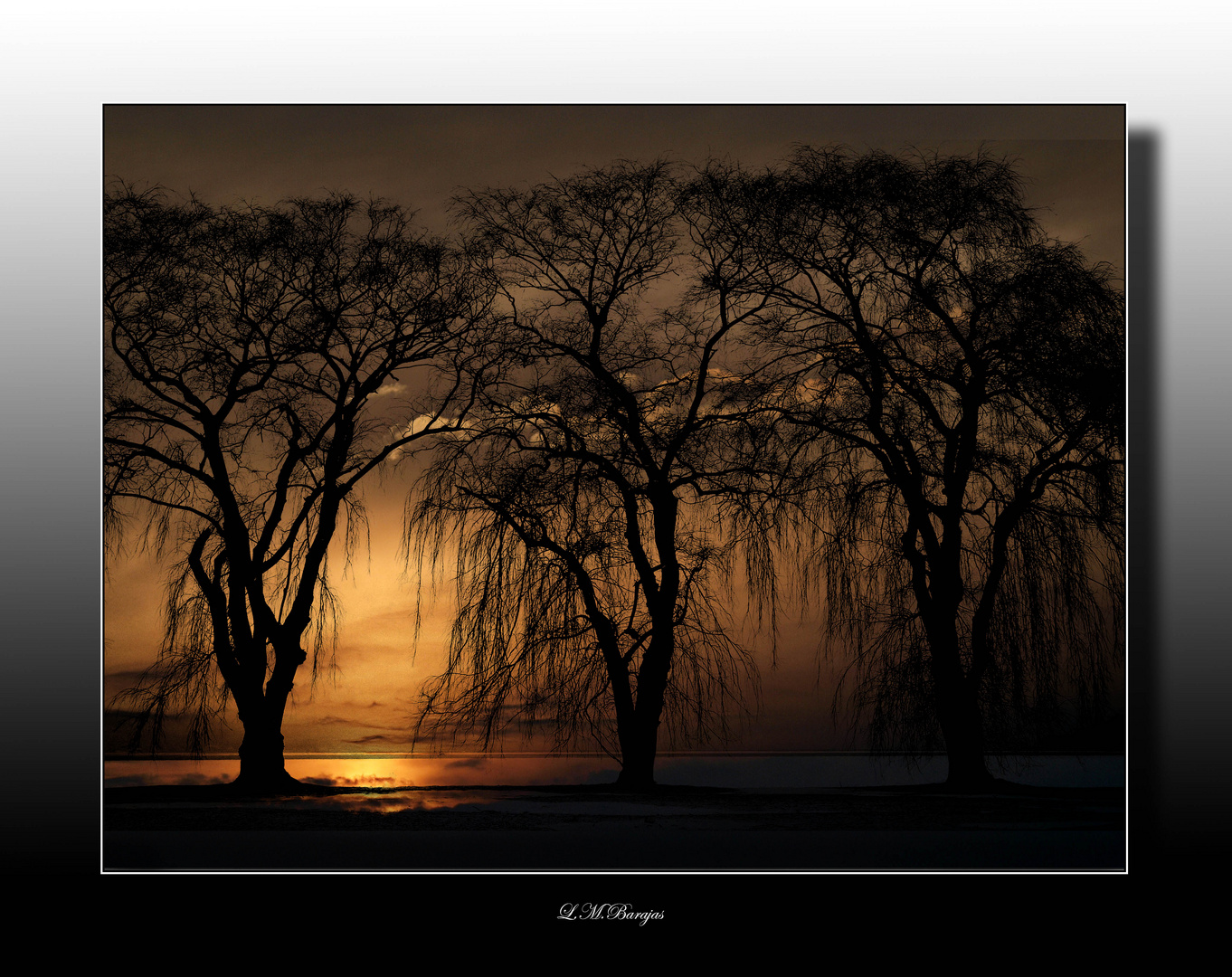The width and height of the screenshot is (1232, 977).
Task: Click the framed sunset trees photograph
Action: (x=614, y=488)
